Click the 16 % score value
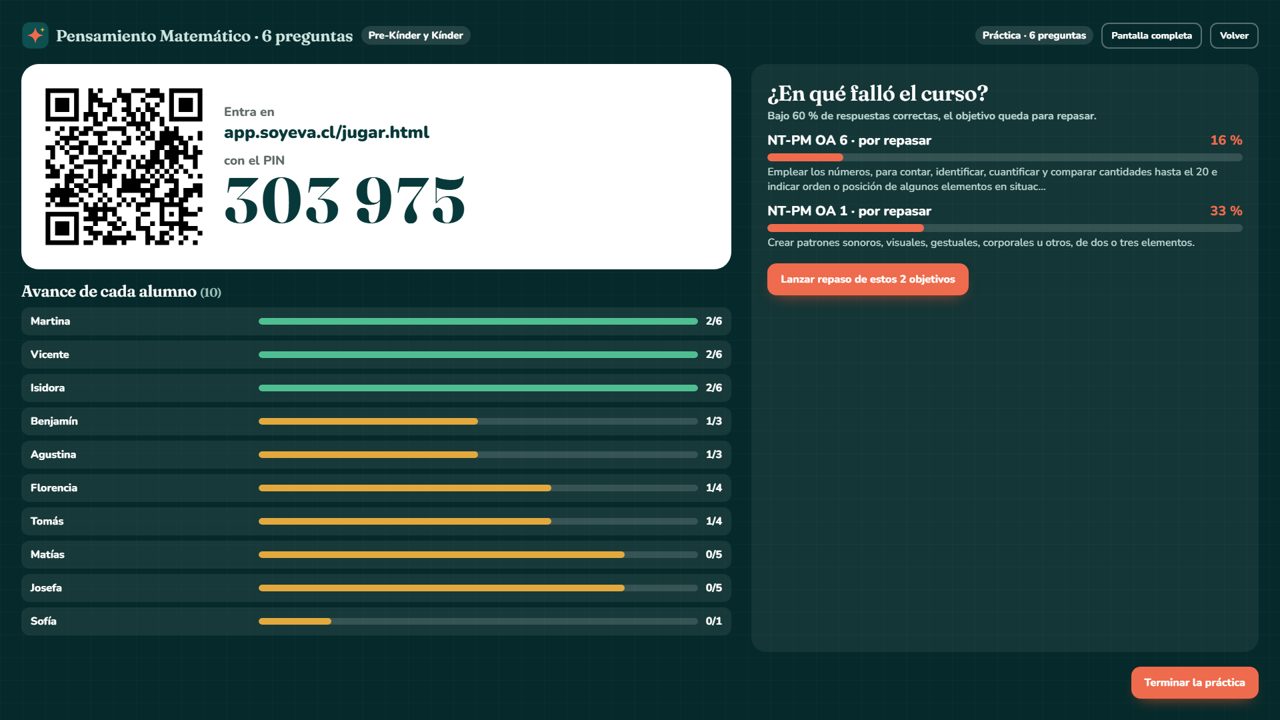This screenshot has width=1280, height=720. pos(1226,141)
